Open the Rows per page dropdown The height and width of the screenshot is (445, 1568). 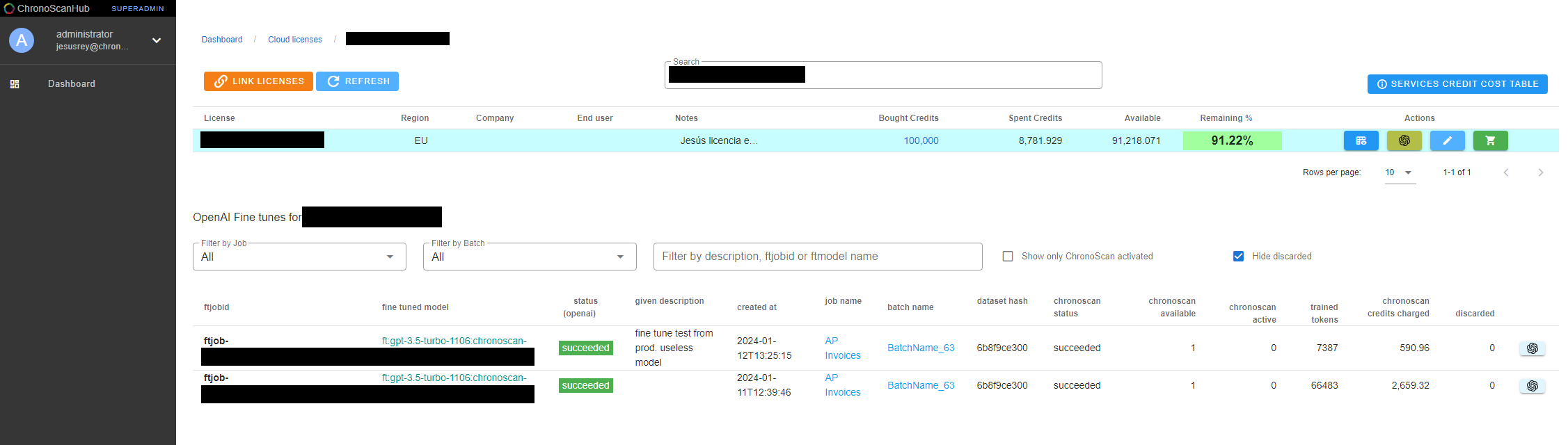click(x=1399, y=172)
